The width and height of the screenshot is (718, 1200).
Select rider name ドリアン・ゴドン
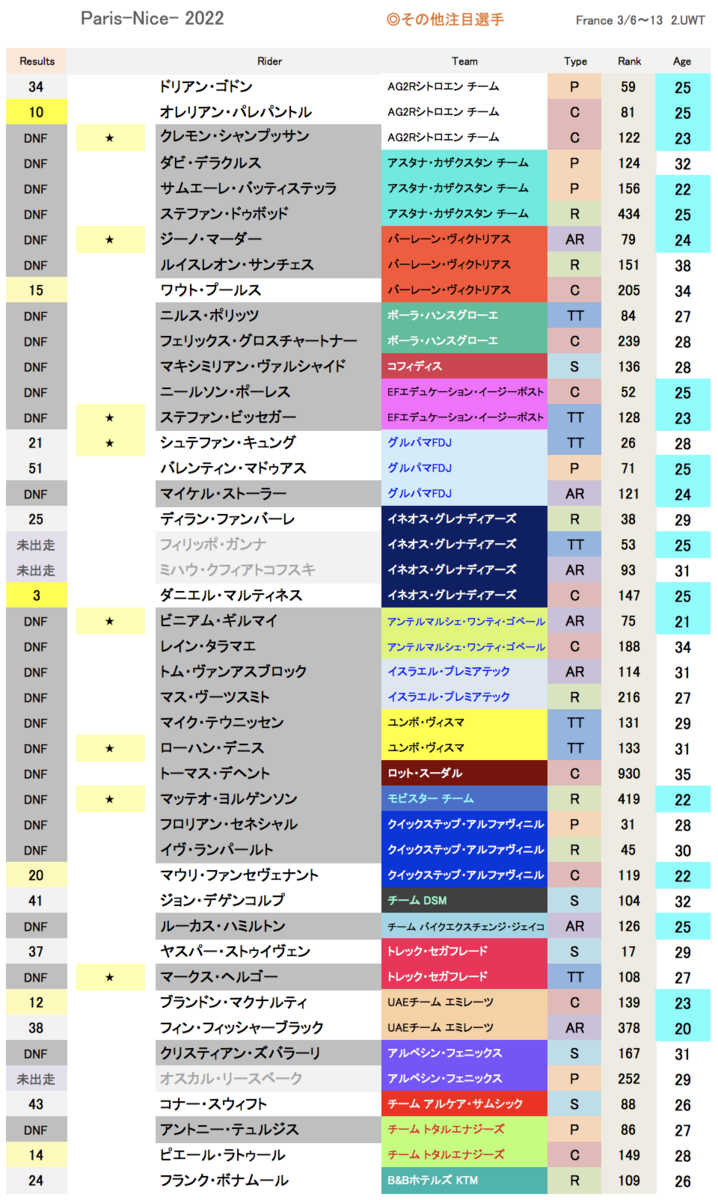[206, 87]
